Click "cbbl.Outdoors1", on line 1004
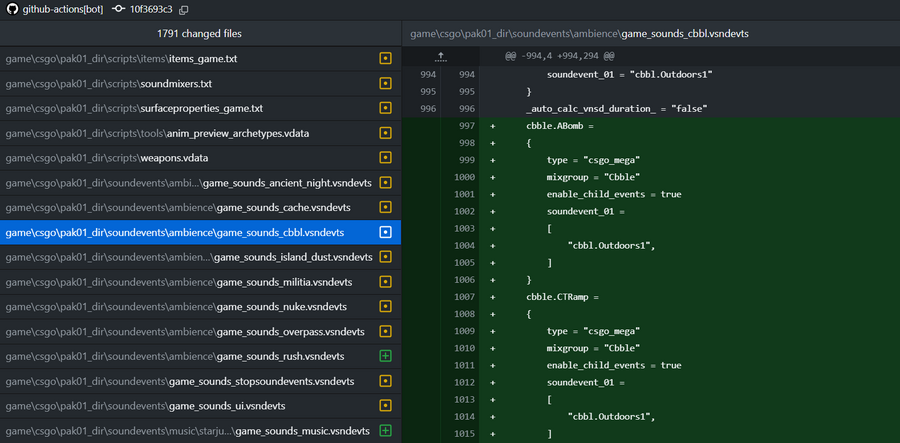This screenshot has height=443, width=900. coord(611,246)
